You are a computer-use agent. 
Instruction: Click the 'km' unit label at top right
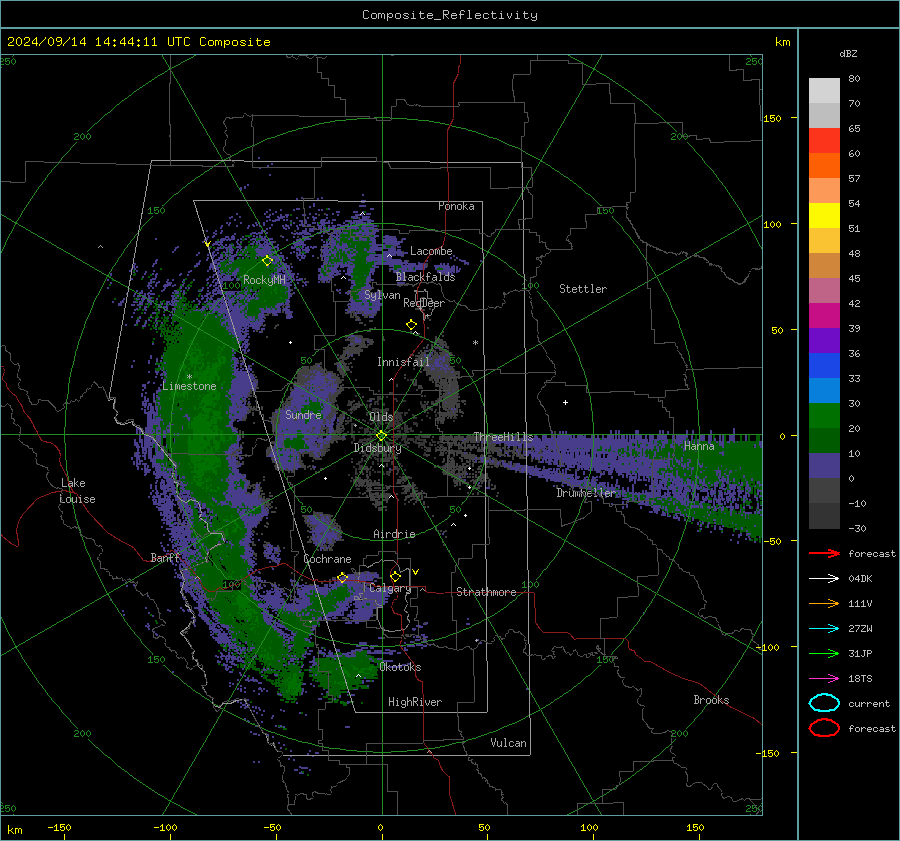coord(782,42)
